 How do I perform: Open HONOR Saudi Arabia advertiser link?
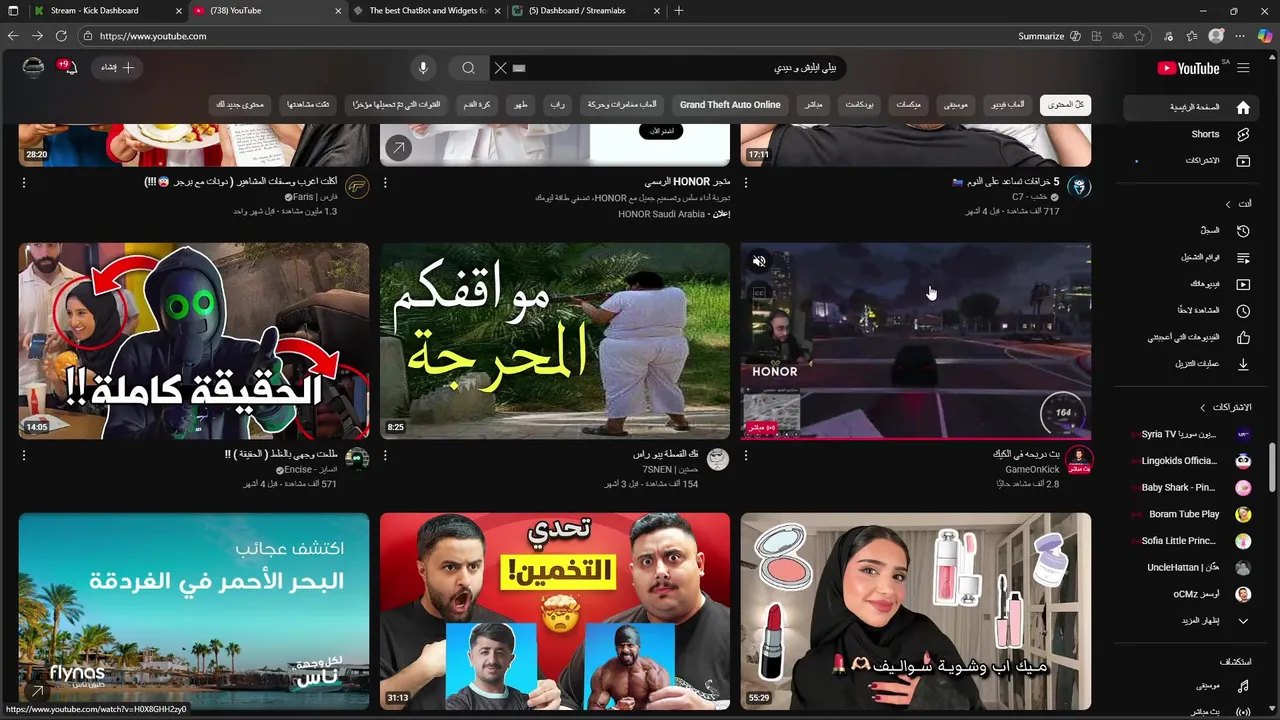(661, 214)
